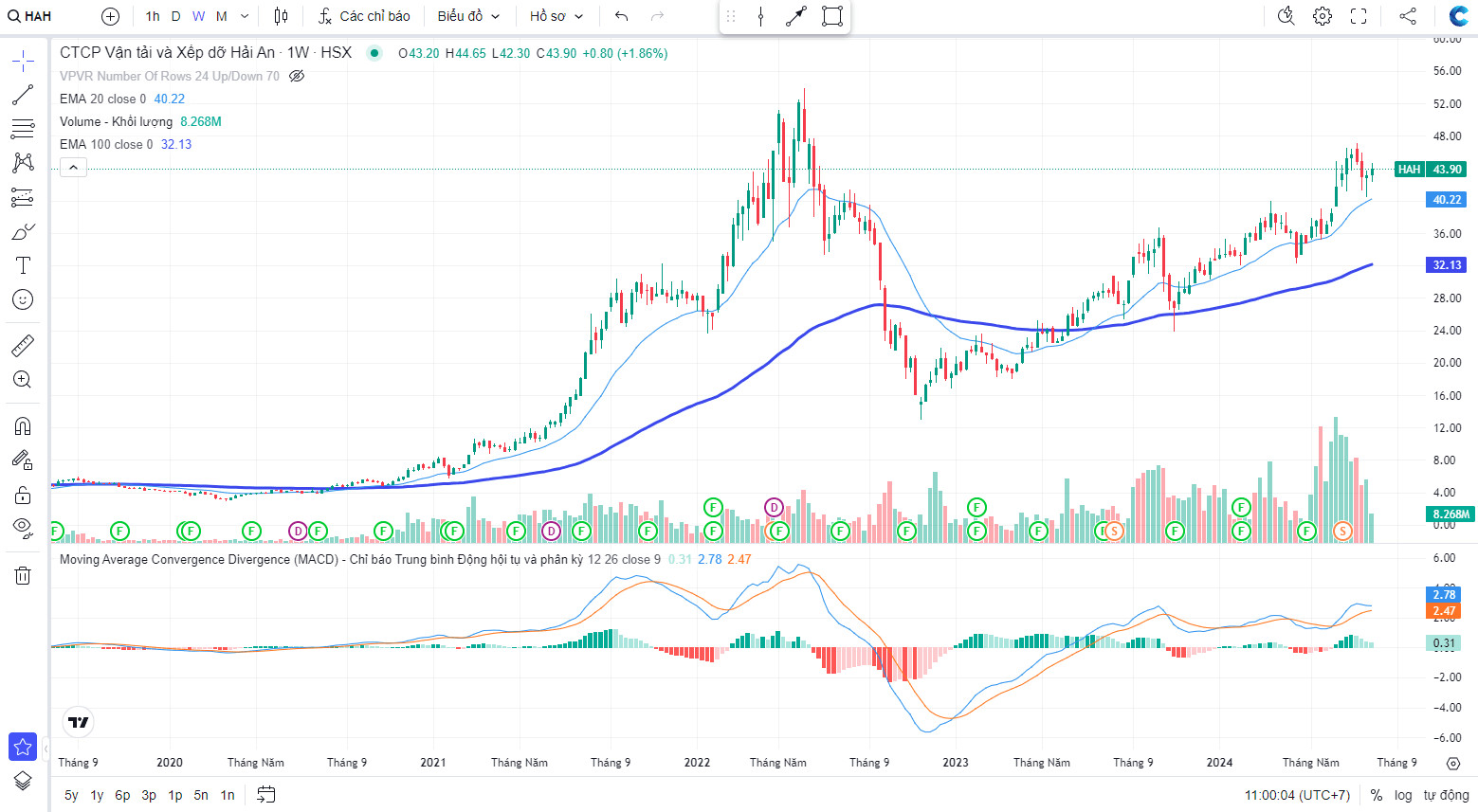Viewport: 1478px width, 812px height.
Task: Set range to 5y
Action: pos(71,795)
